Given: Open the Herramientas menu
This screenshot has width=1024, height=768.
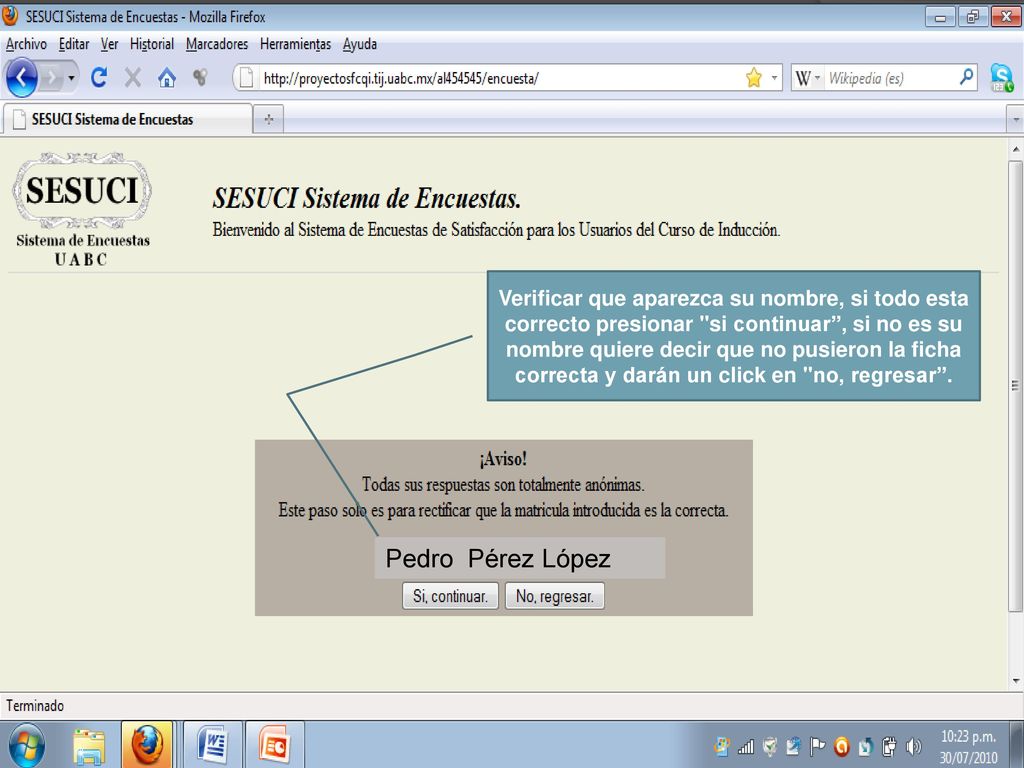Looking at the screenshot, I should coord(295,44).
